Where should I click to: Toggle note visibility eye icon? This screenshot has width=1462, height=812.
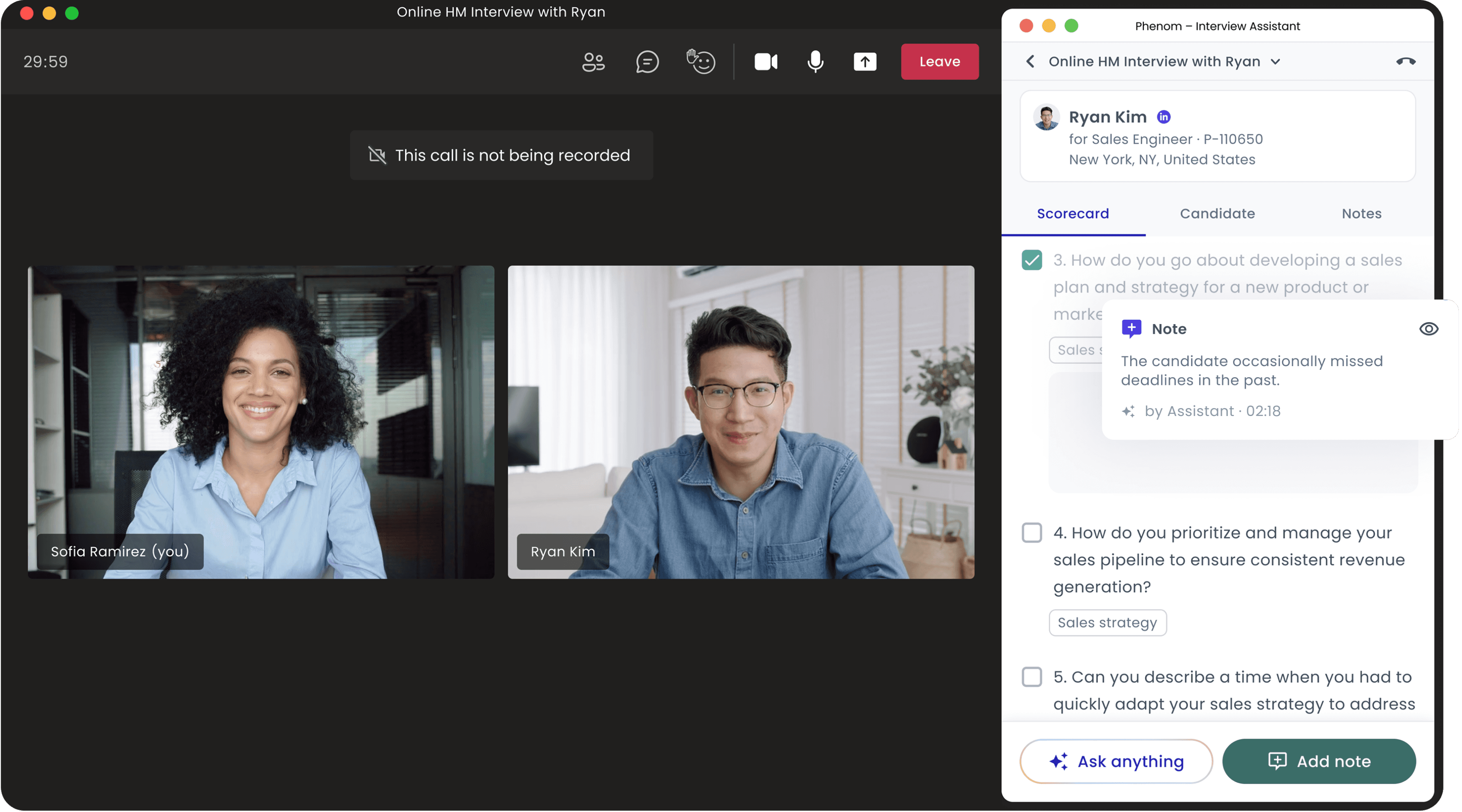point(1429,329)
